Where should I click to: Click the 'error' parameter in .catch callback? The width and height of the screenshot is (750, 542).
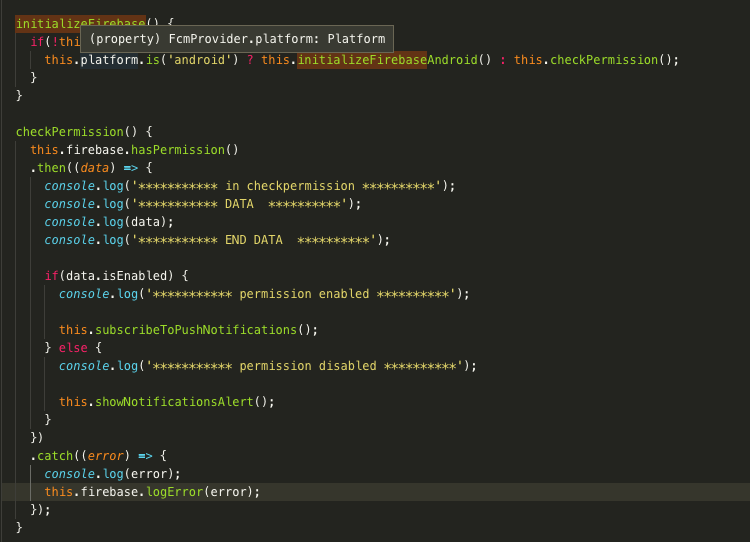point(106,456)
